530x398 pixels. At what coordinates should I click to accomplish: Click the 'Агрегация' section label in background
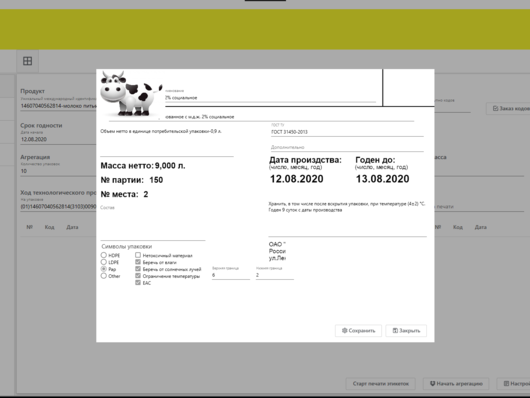click(x=35, y=157)
